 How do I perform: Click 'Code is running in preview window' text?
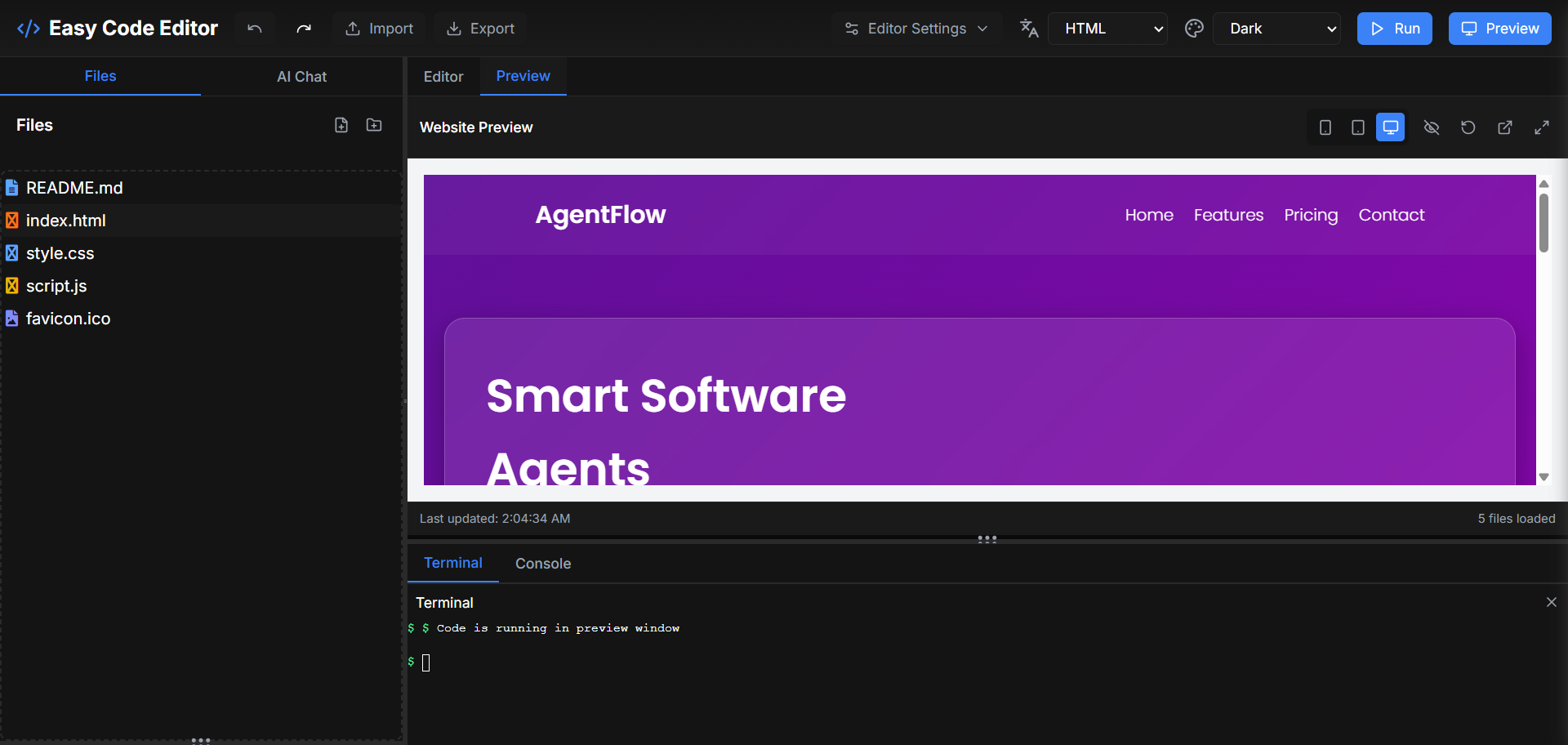click(558, 628)
